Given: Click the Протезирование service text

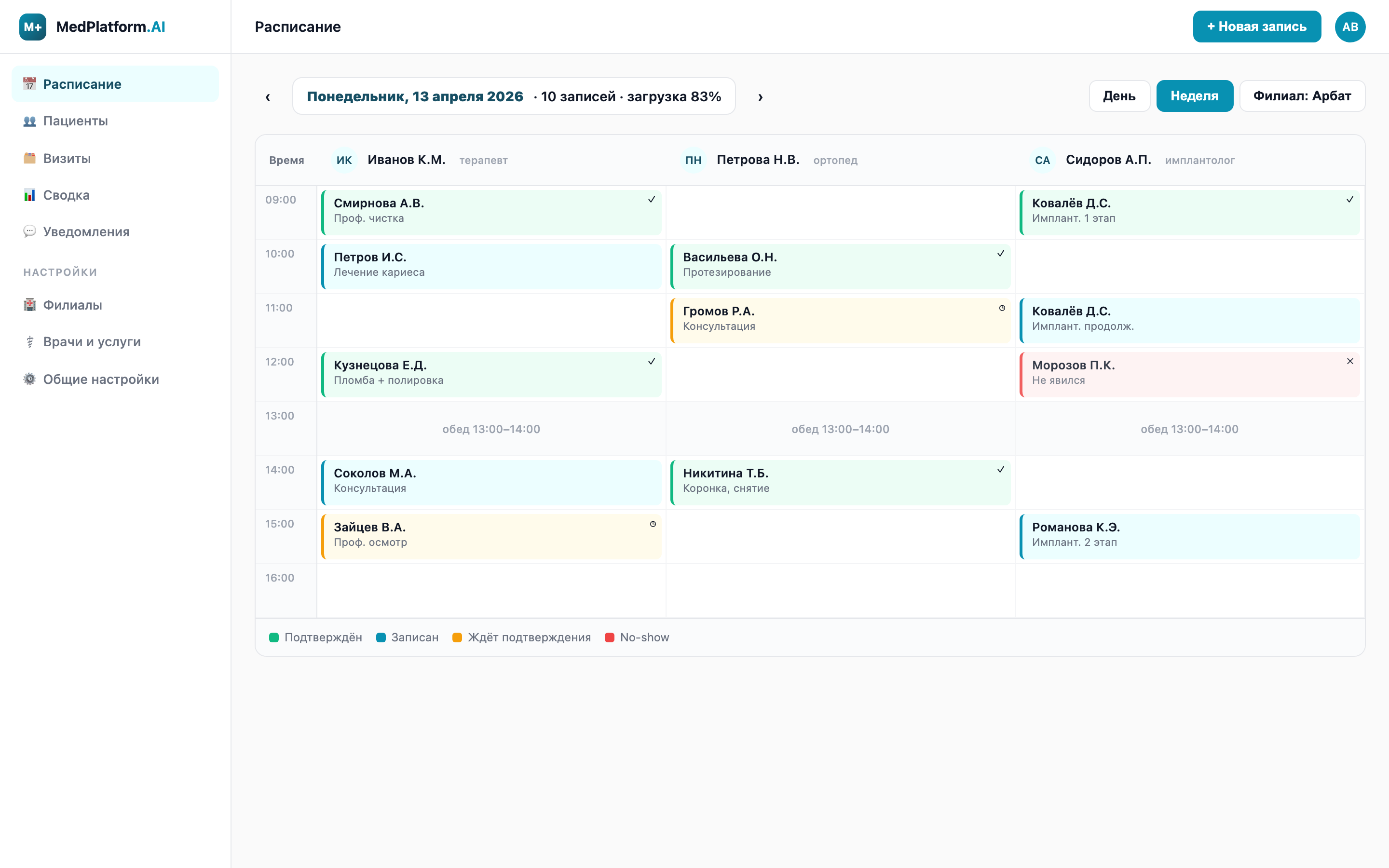Looking at the screenshot, I should pos(727,272).
